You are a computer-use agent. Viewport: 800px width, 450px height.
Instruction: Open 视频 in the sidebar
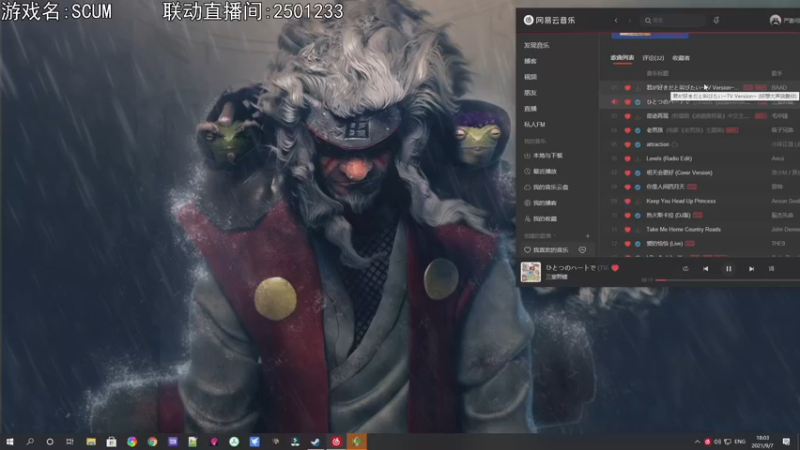point(530,77)
